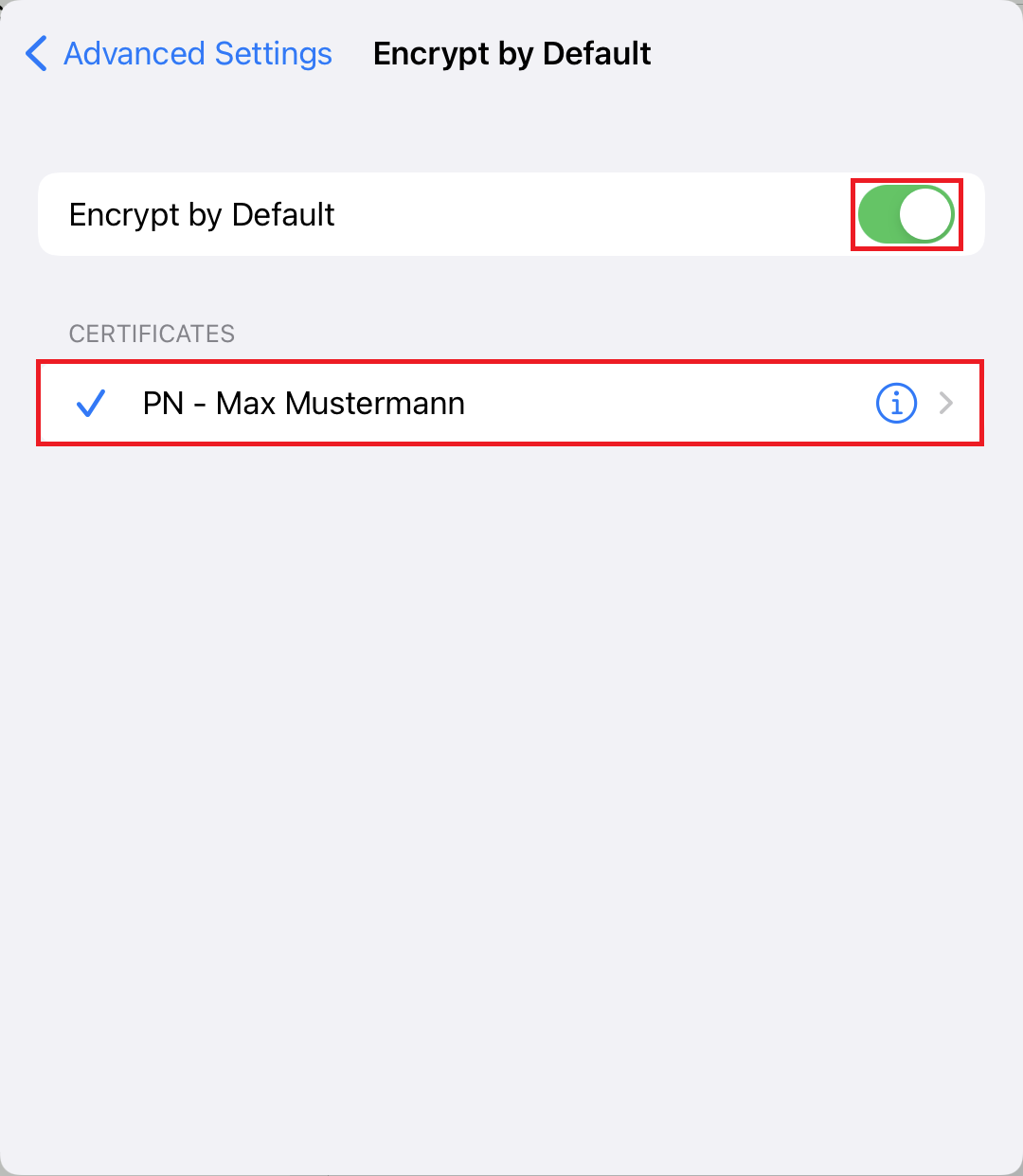Tap the blue back chevron arrow

tap(36, 54)
